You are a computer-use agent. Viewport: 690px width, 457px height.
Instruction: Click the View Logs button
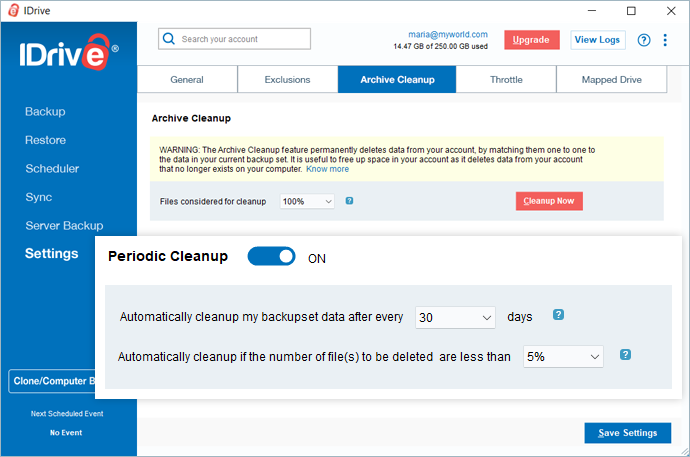point(598,40)
